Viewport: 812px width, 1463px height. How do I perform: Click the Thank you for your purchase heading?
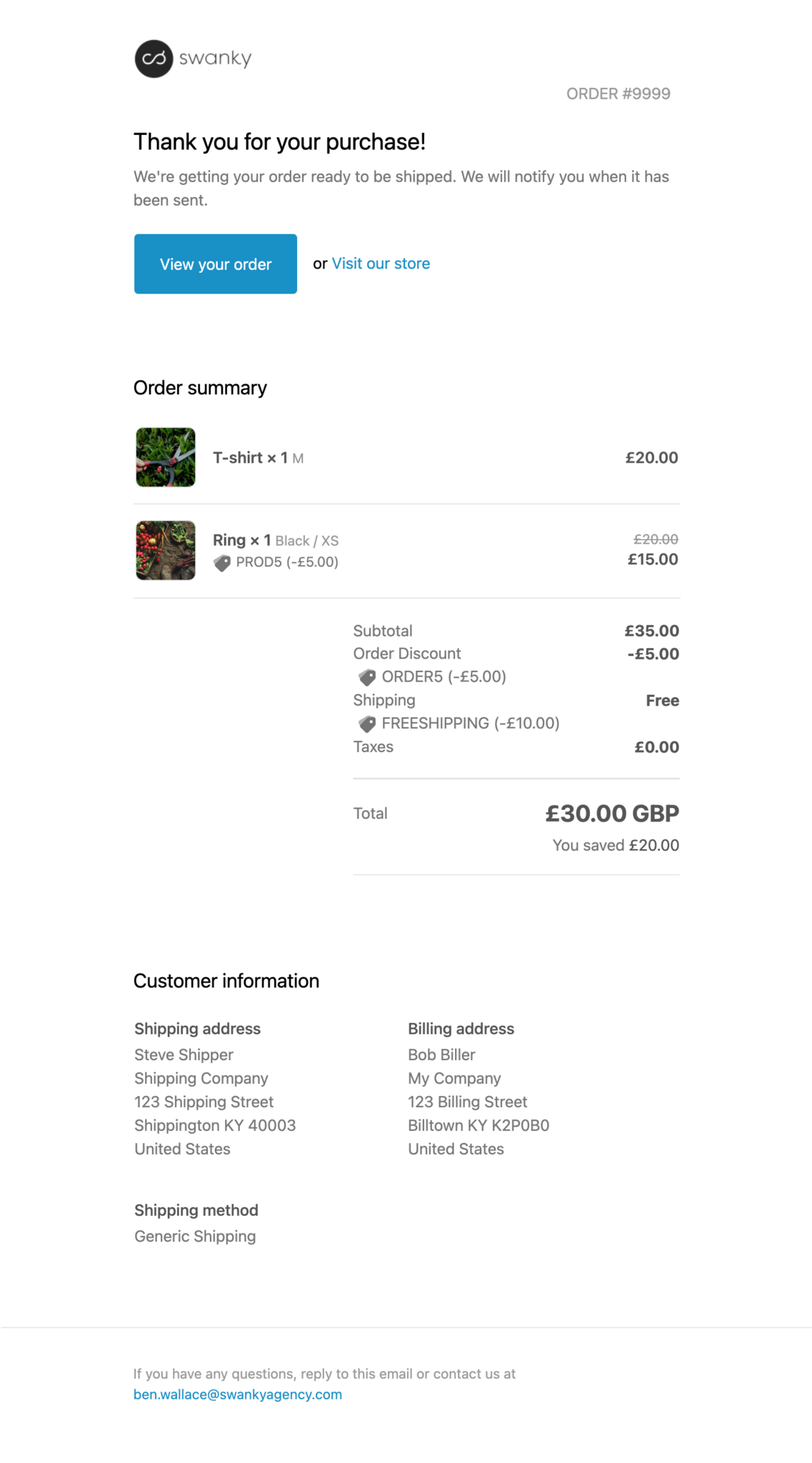click(x=279, y=142)
